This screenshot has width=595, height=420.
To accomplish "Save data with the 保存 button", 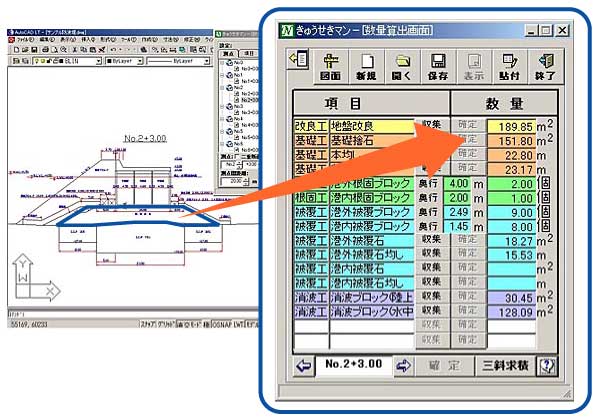I will pyautogui.click(x=438, y=67).
